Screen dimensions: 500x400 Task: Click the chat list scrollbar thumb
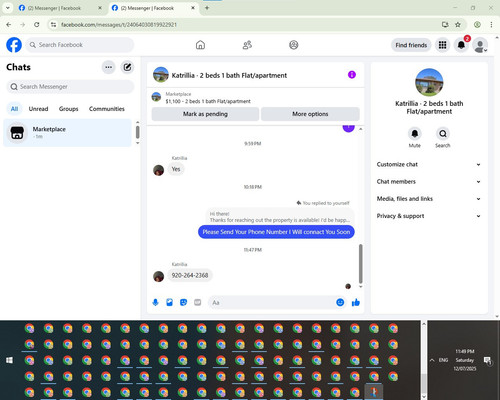click(138, 132)
